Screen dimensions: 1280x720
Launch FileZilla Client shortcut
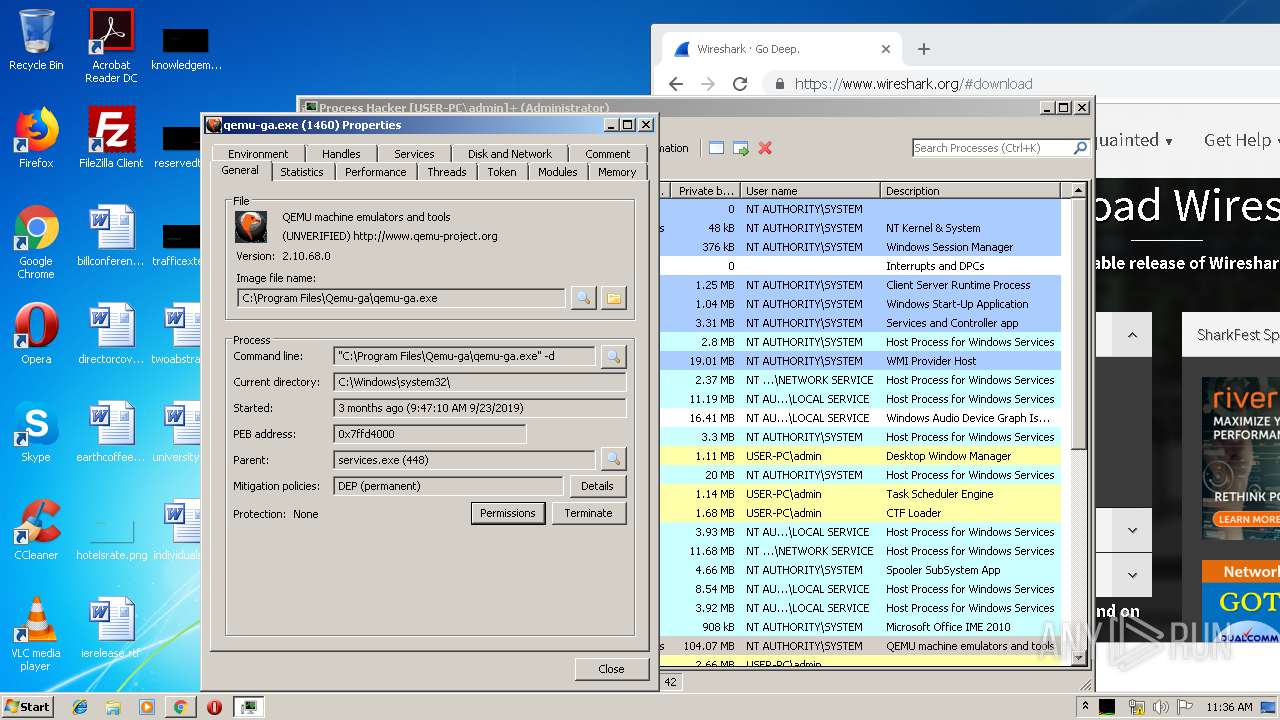(111, 137)
